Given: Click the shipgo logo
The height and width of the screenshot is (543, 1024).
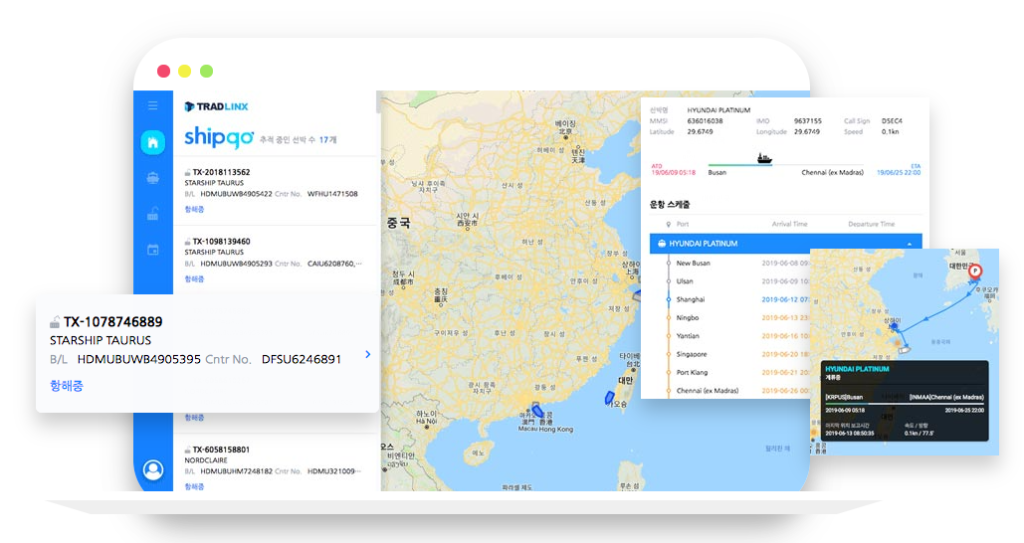Looking at the screenshot, I should pos(219,137).
